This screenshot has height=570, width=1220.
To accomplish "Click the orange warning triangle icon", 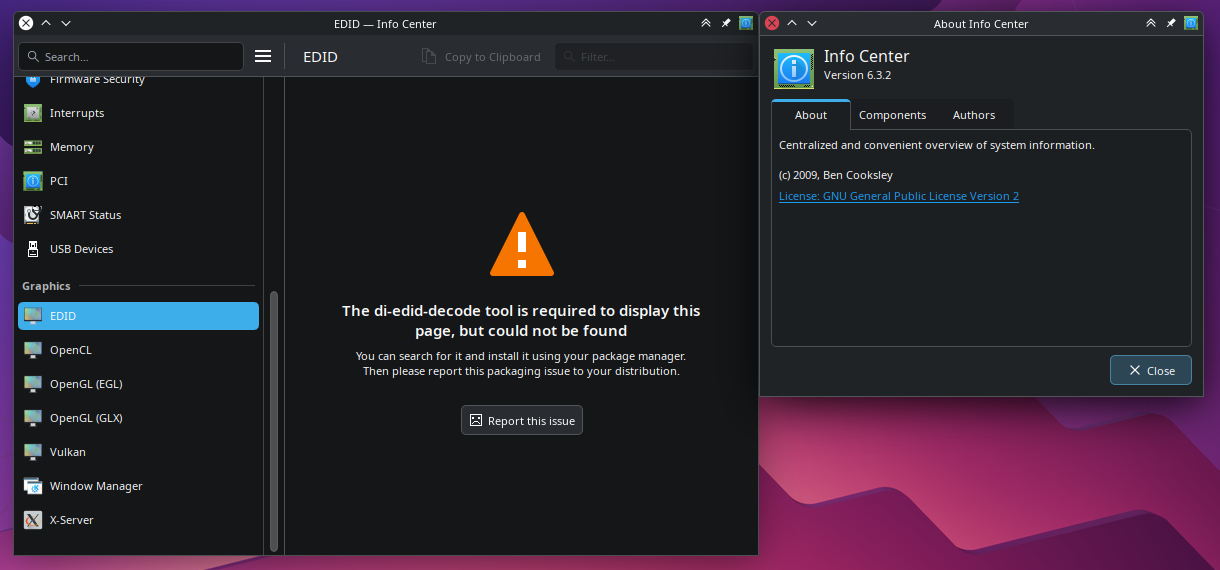I will (522, 244).
